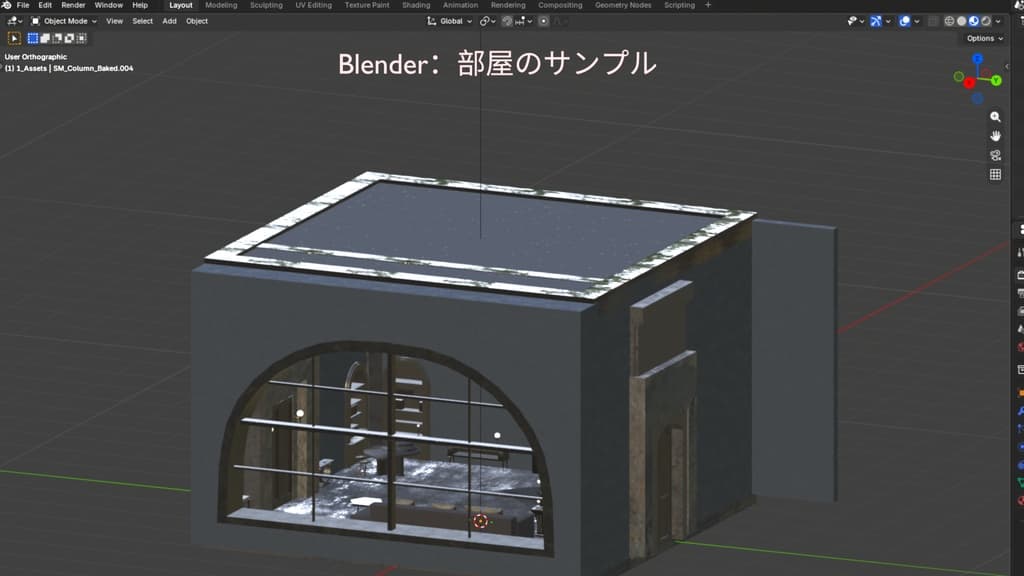Open the viewport Select menu
This screenshot has height=576, width=1024.
coord(142,21)
